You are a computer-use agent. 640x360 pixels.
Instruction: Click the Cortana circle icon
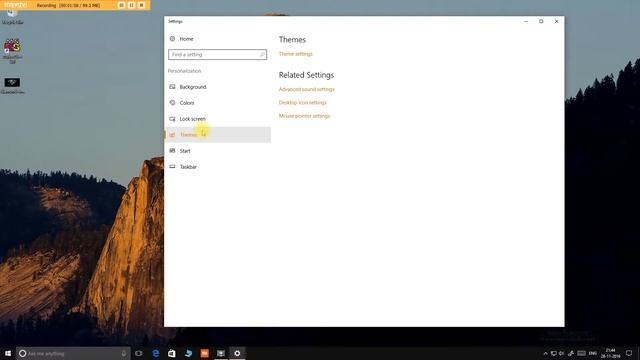pos(23,353)
